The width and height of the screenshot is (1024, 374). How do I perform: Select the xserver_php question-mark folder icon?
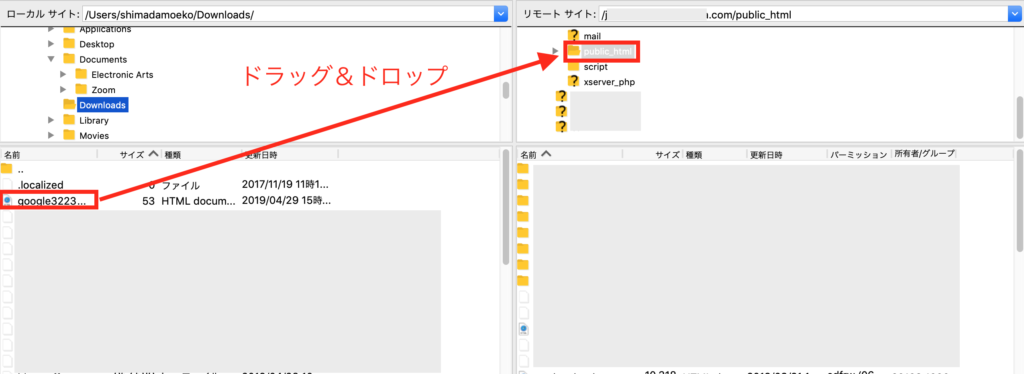pyautogui.click(x=573, y=82)
